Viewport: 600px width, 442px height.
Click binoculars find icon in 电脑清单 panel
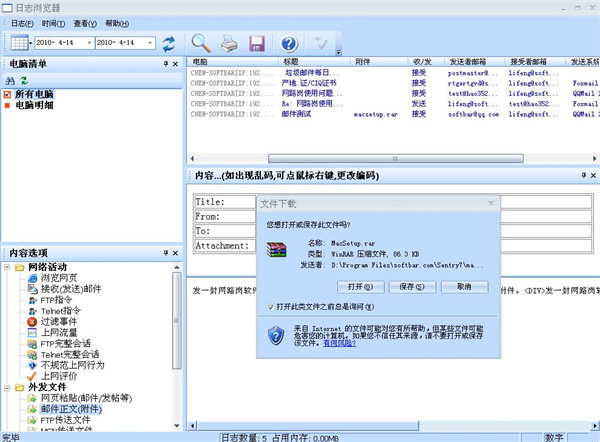click(x=10, y=80)
